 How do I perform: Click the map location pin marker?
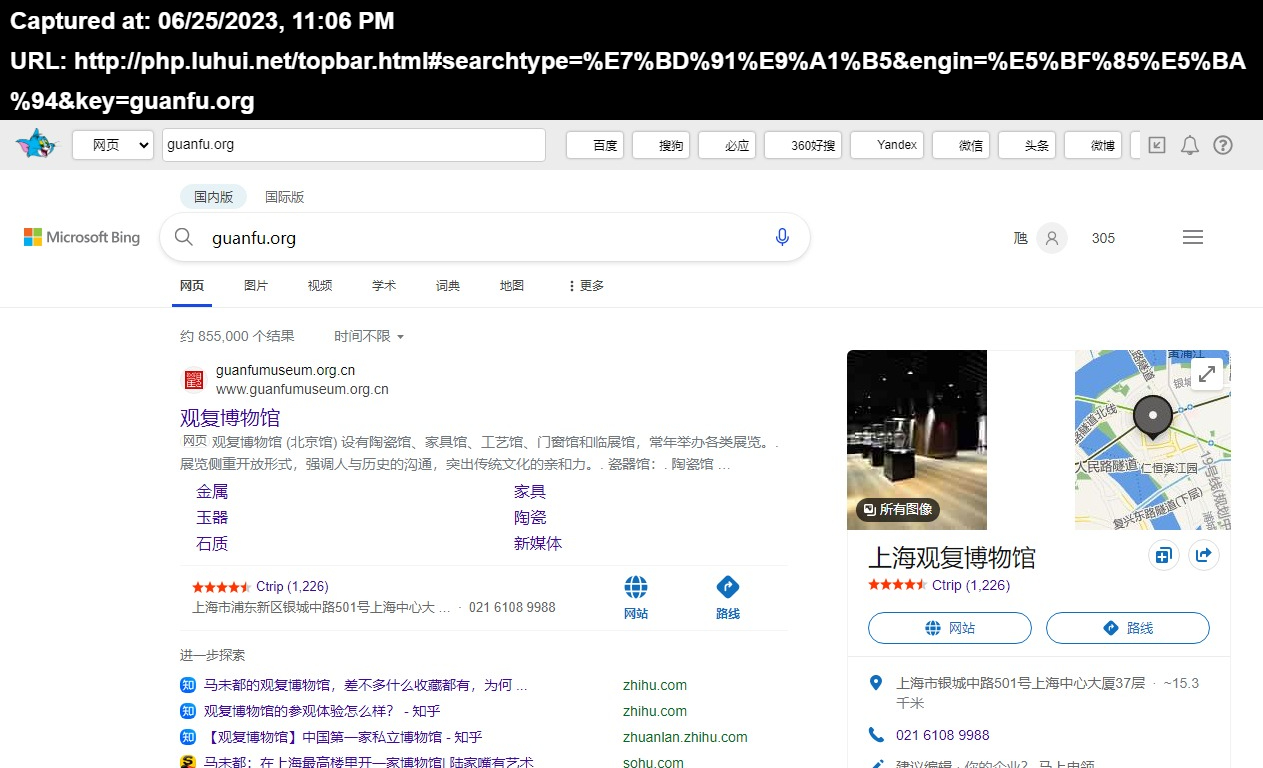pos(1153,418)
